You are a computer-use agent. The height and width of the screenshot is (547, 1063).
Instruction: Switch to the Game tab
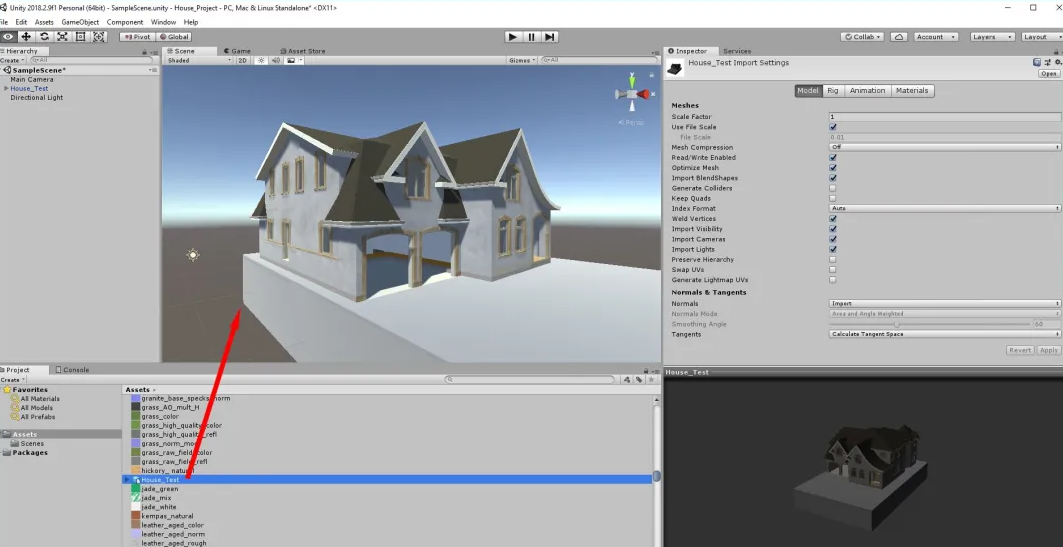point(236,51)
